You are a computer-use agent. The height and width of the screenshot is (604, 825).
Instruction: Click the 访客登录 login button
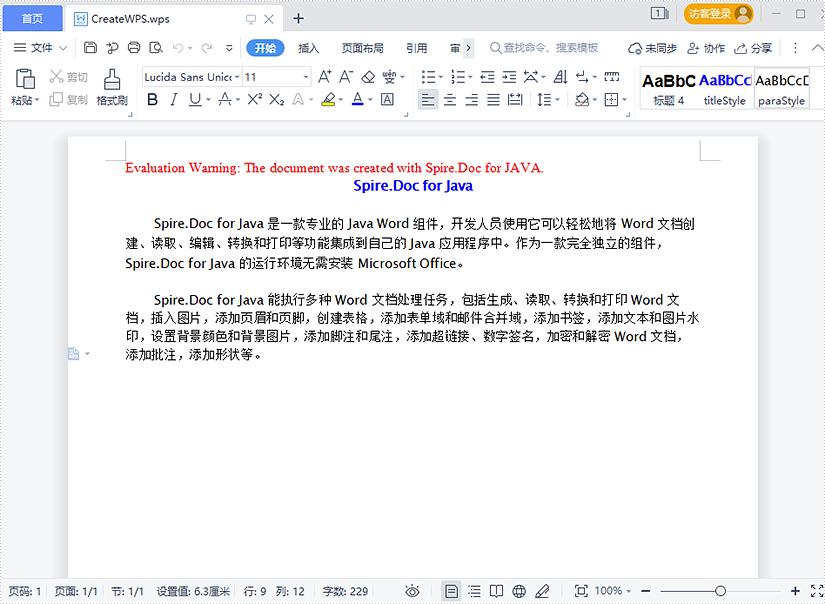(x=716, y=15)
